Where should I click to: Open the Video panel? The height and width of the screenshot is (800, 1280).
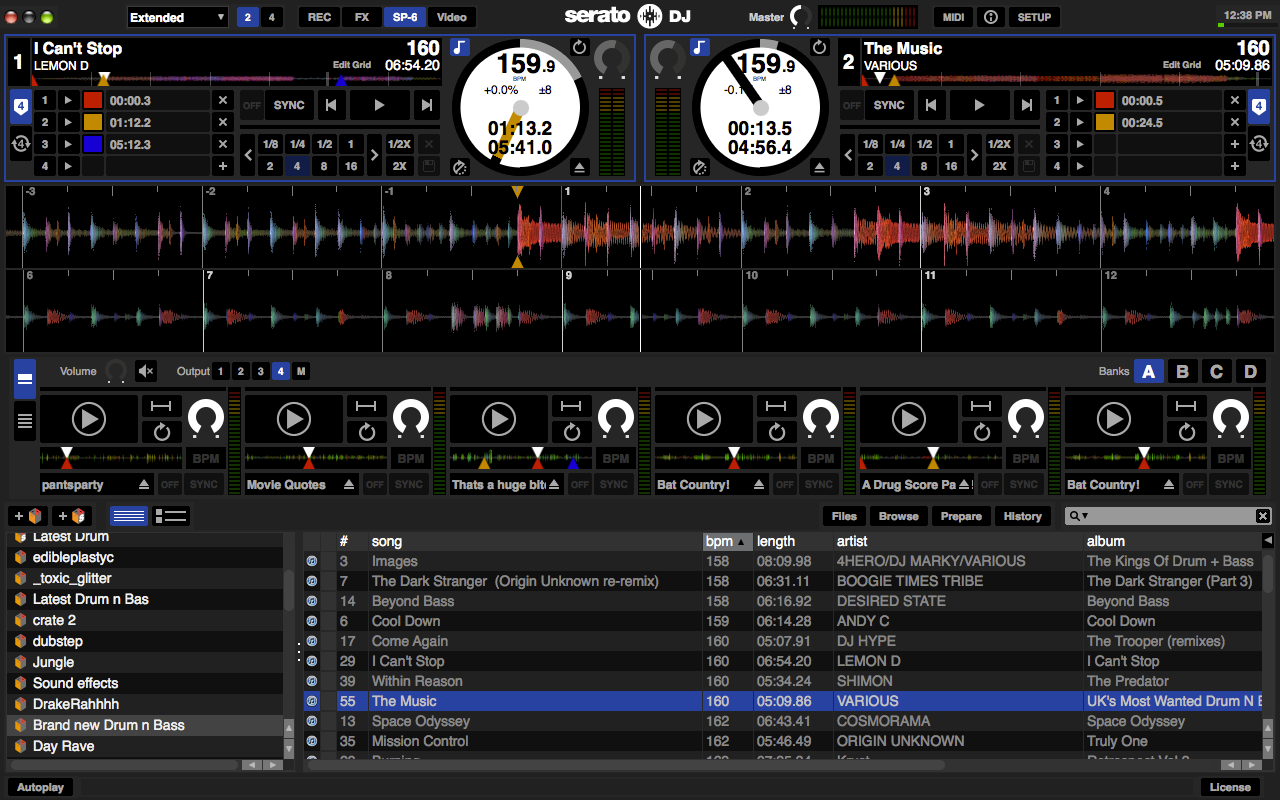[x=452, y=17]
